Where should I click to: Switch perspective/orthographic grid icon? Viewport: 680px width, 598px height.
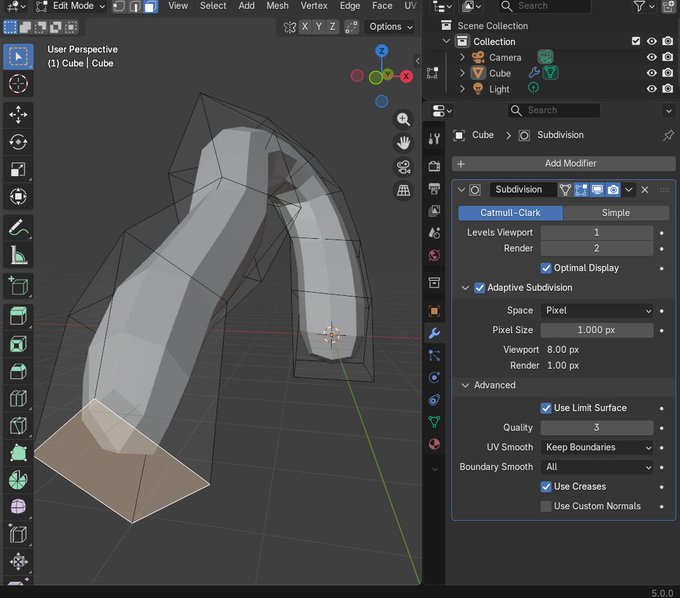pyautogui.click(x=403, y=190)
